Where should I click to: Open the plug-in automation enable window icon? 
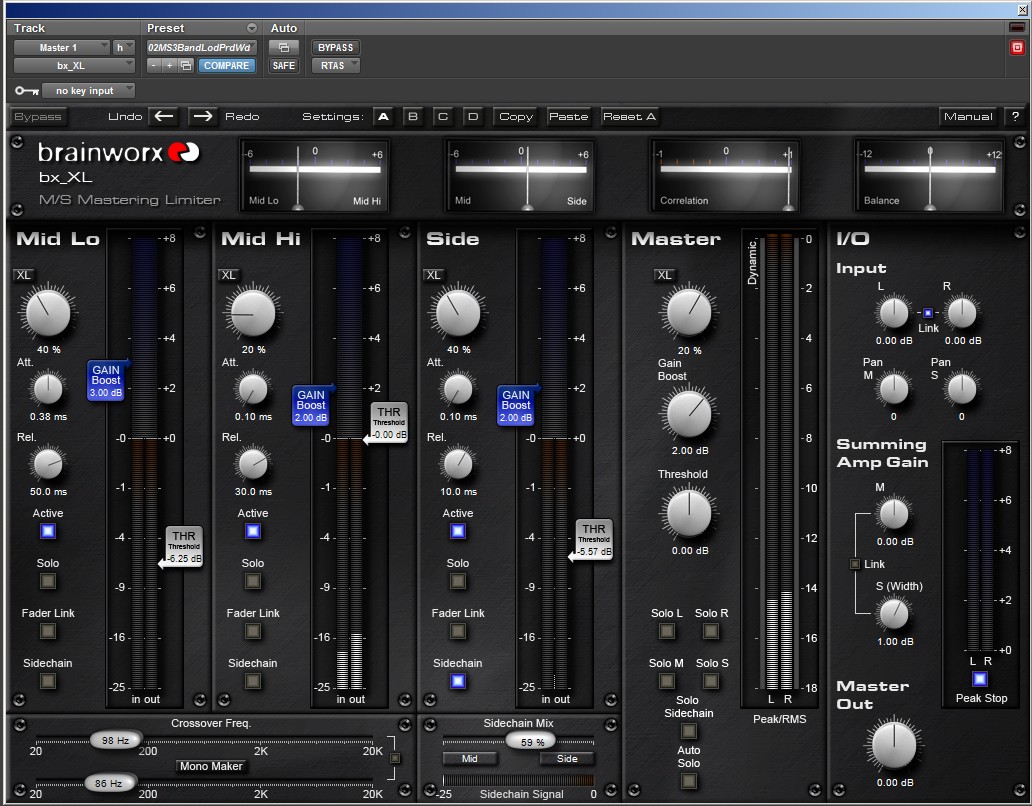(x=284, y=47)
